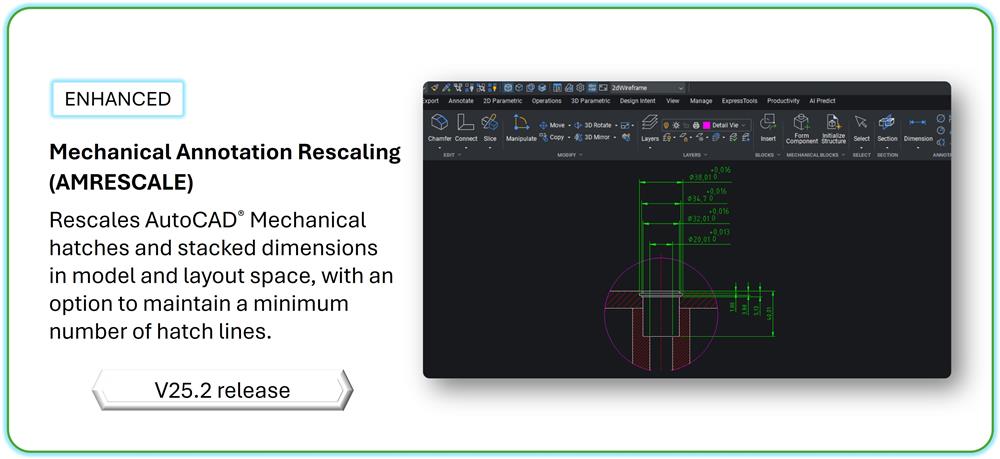This screenshot has height=459, width=1000.
Task: Open the Layers panel icon
Action: 650,122
